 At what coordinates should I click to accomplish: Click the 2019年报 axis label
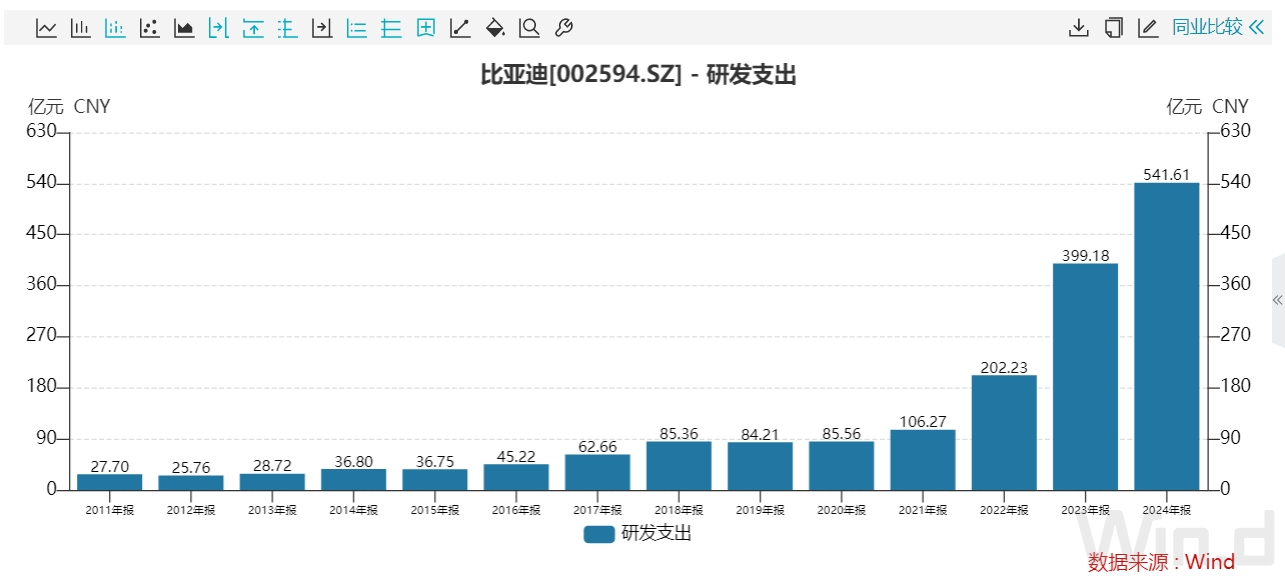tap(760, 510)
